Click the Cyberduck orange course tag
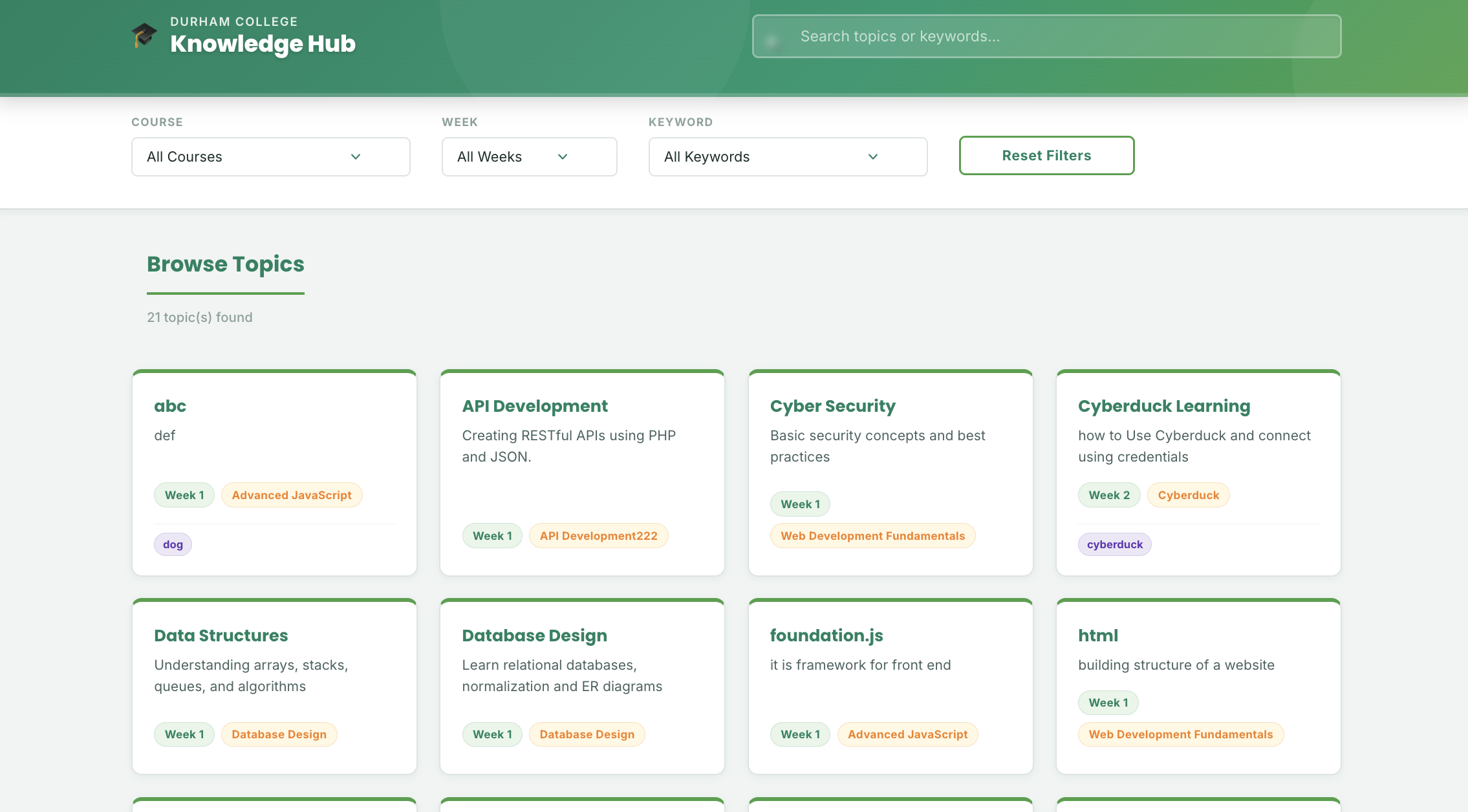Screen dimensions: 1468x812 pos(1188,495)
